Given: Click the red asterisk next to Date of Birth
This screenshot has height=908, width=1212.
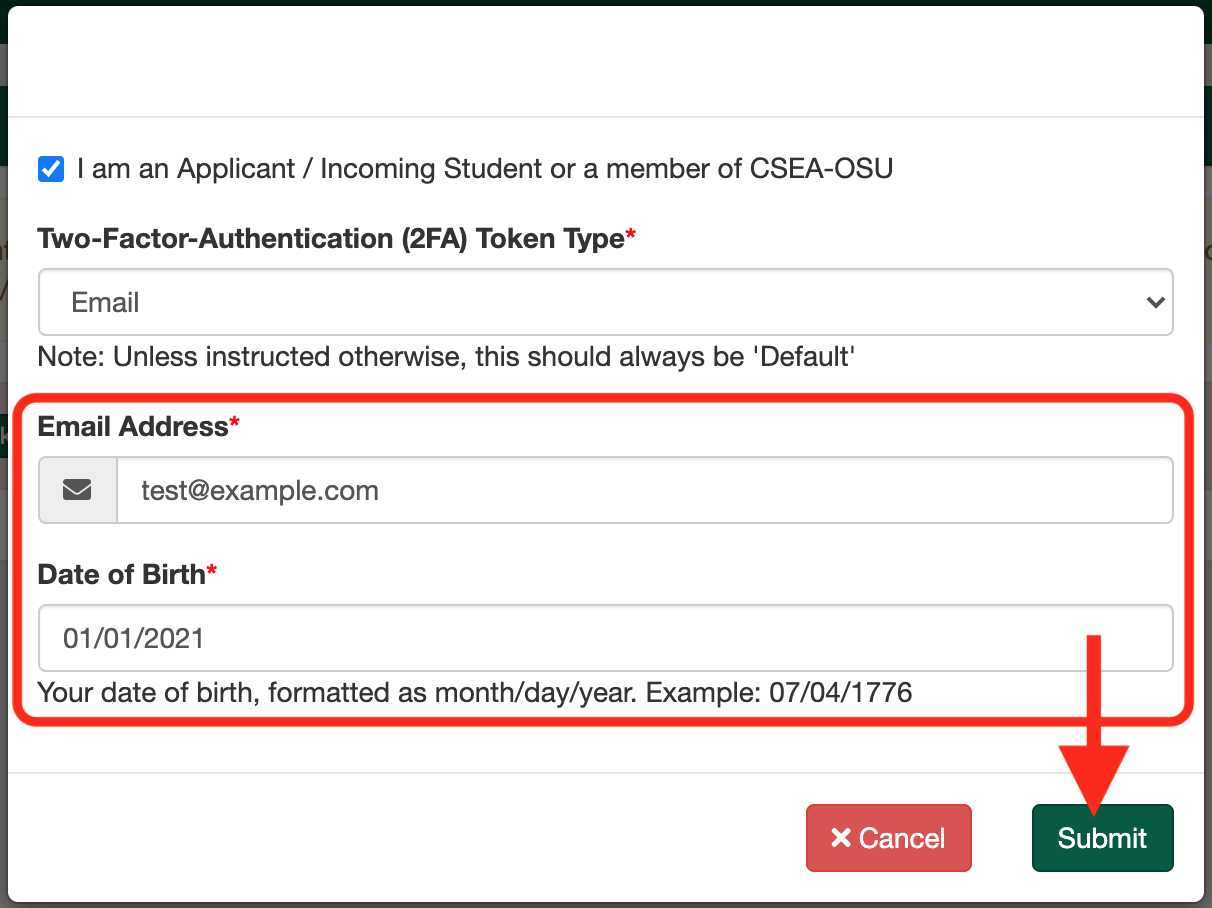Looking at the screenshot, I should click(212, 572).
